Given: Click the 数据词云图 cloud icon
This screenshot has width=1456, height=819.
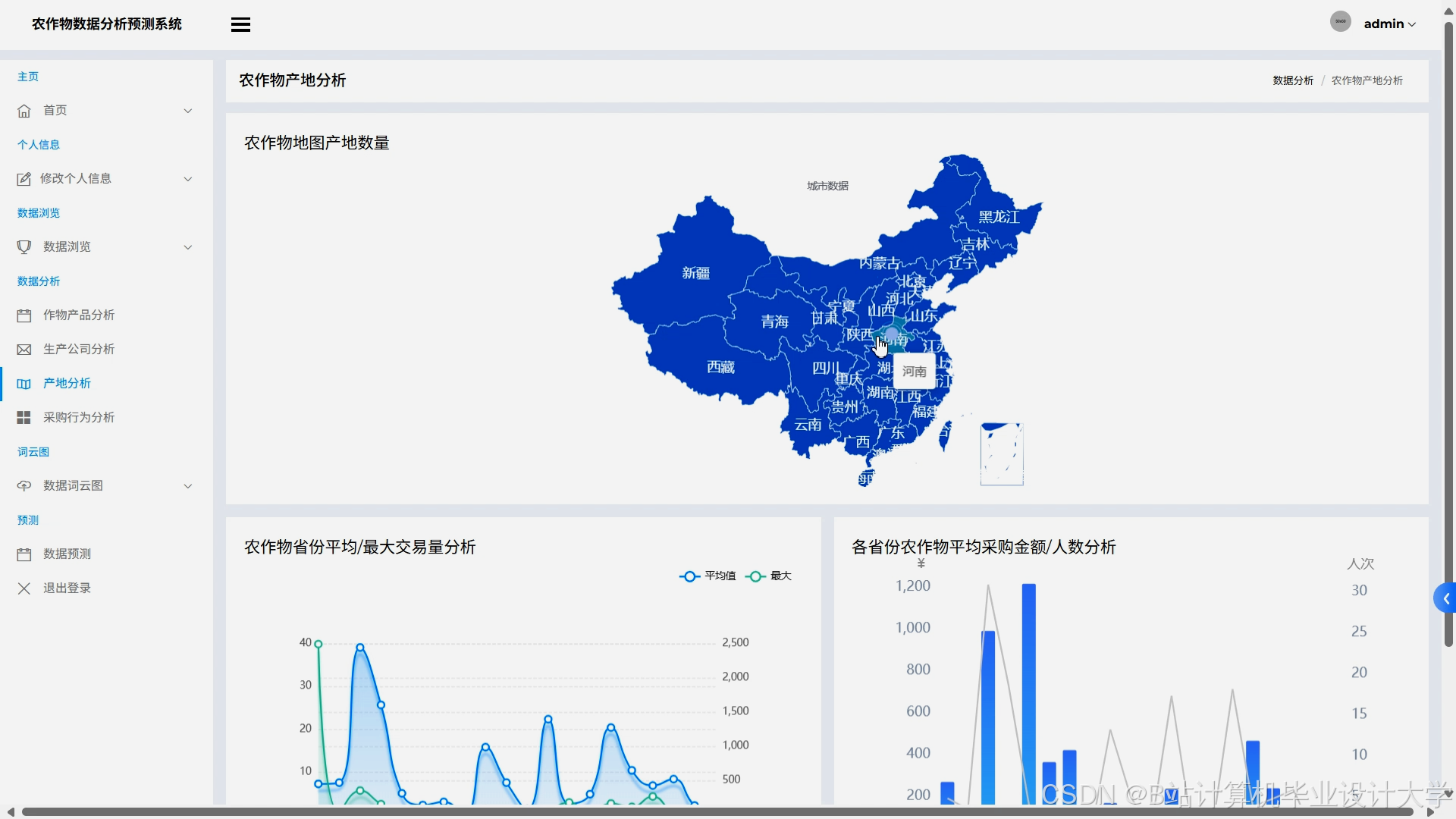Looking at the screenshot, I should click(24, 485).
